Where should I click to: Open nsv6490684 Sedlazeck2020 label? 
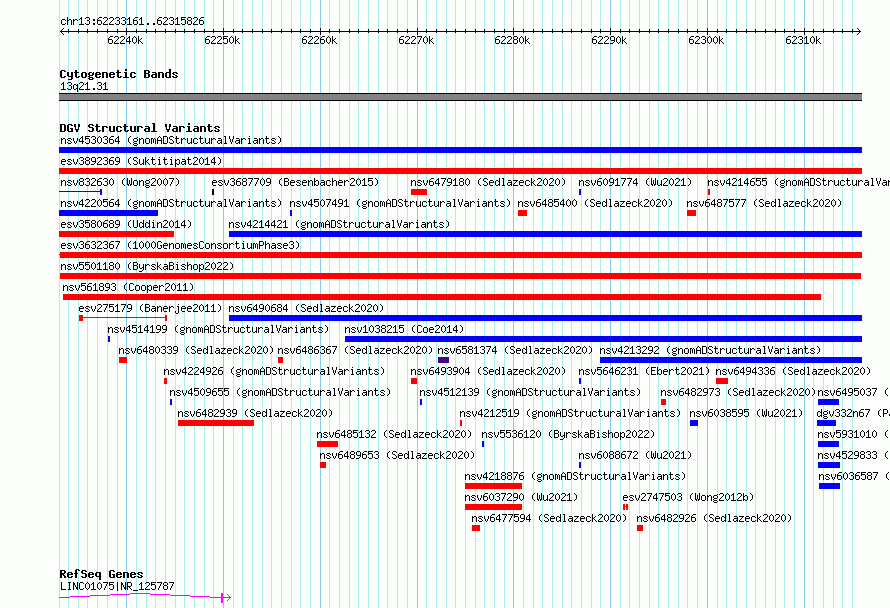pyautogui.click(x=306, y=308)
